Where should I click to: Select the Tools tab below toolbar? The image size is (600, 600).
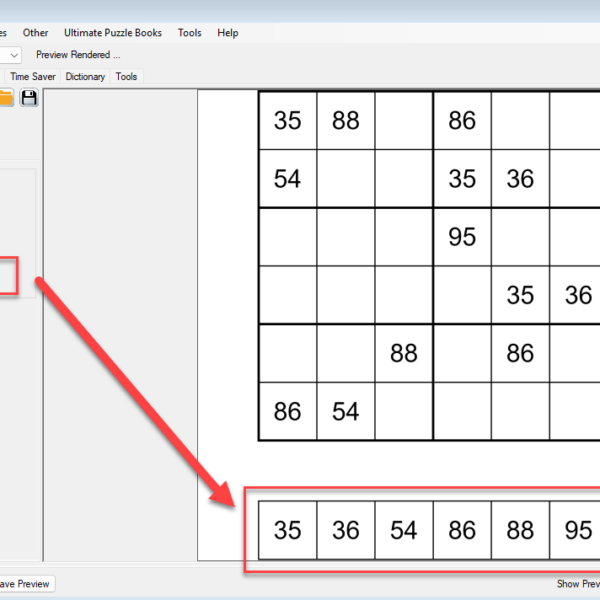tap(126, 76)
